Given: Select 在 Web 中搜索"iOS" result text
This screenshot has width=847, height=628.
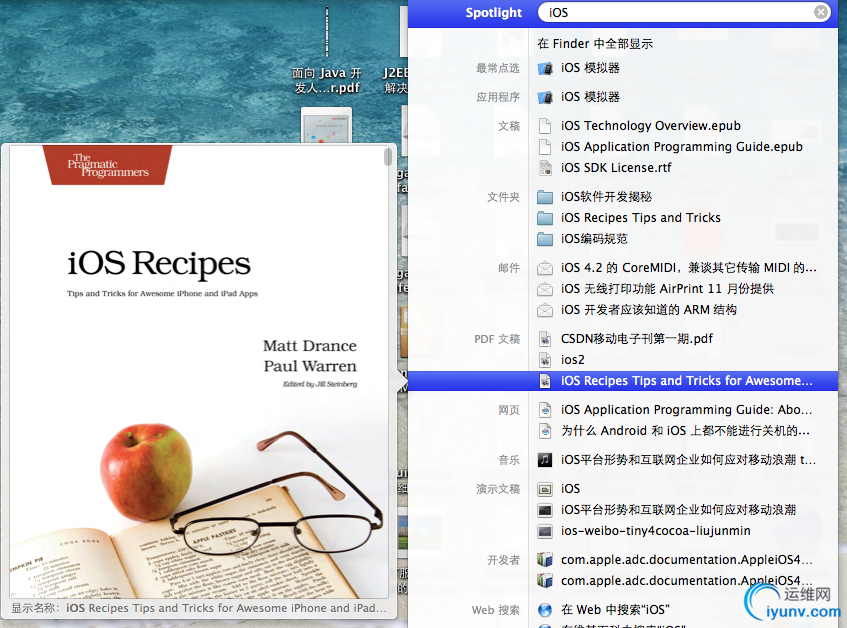Looking at the screenshot, I should 615,610.
